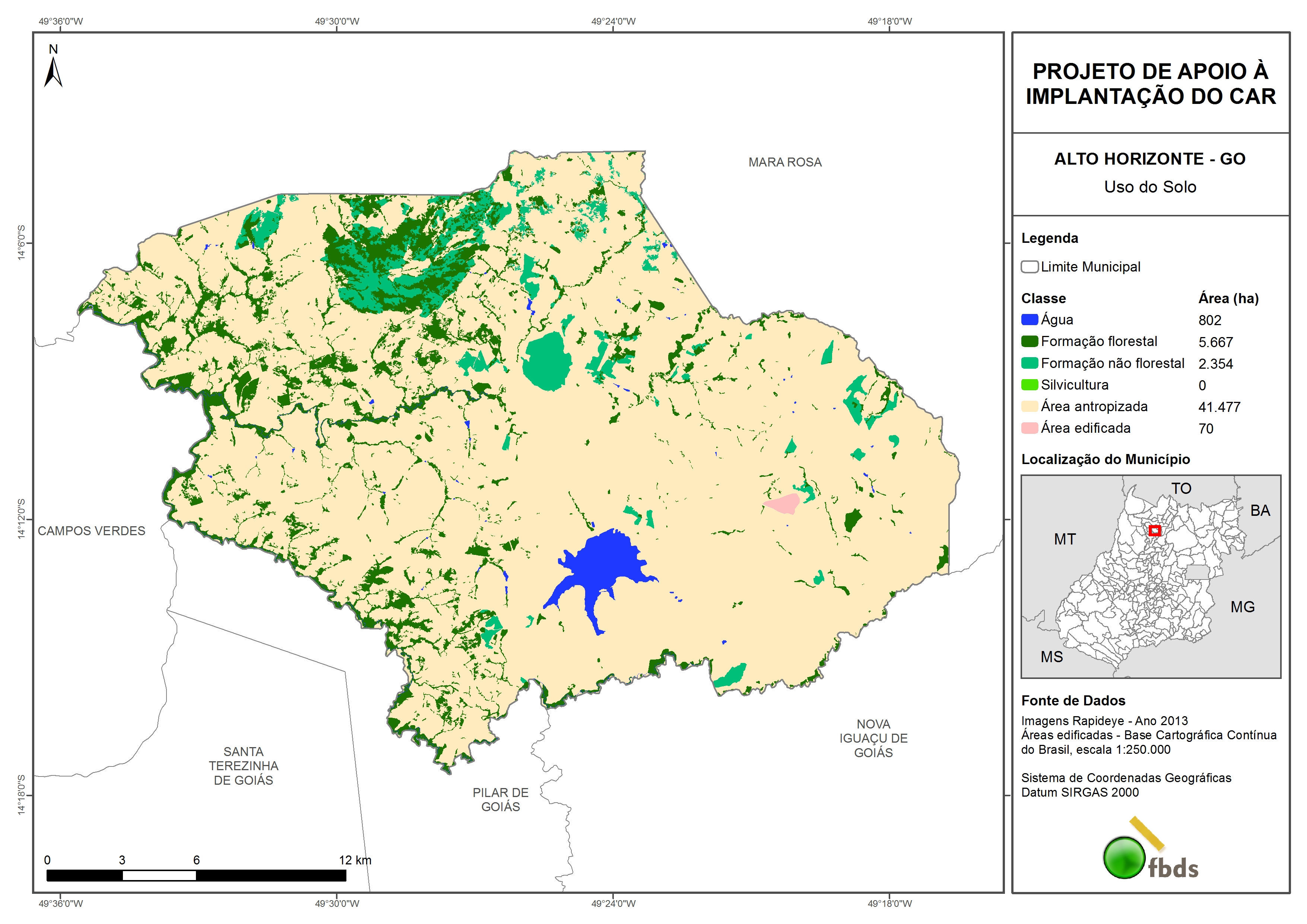Screen dimensions: 1307x924
Task: Click the big round green non-forest patch
Action: click(x=546, y=362)
